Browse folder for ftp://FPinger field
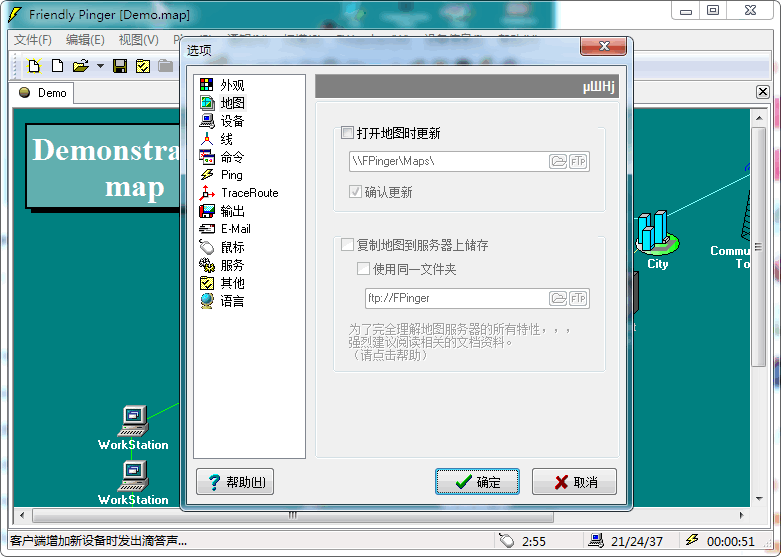 558,298
